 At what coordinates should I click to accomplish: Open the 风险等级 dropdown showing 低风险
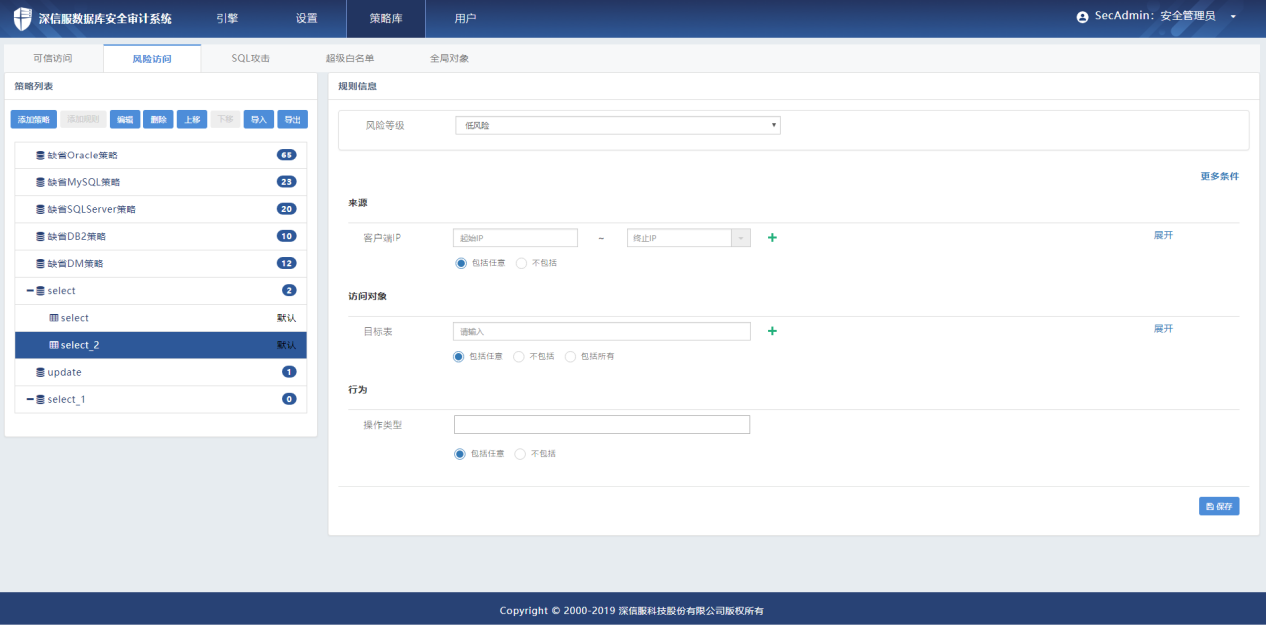pyautogui.click(x=617, y=125)
